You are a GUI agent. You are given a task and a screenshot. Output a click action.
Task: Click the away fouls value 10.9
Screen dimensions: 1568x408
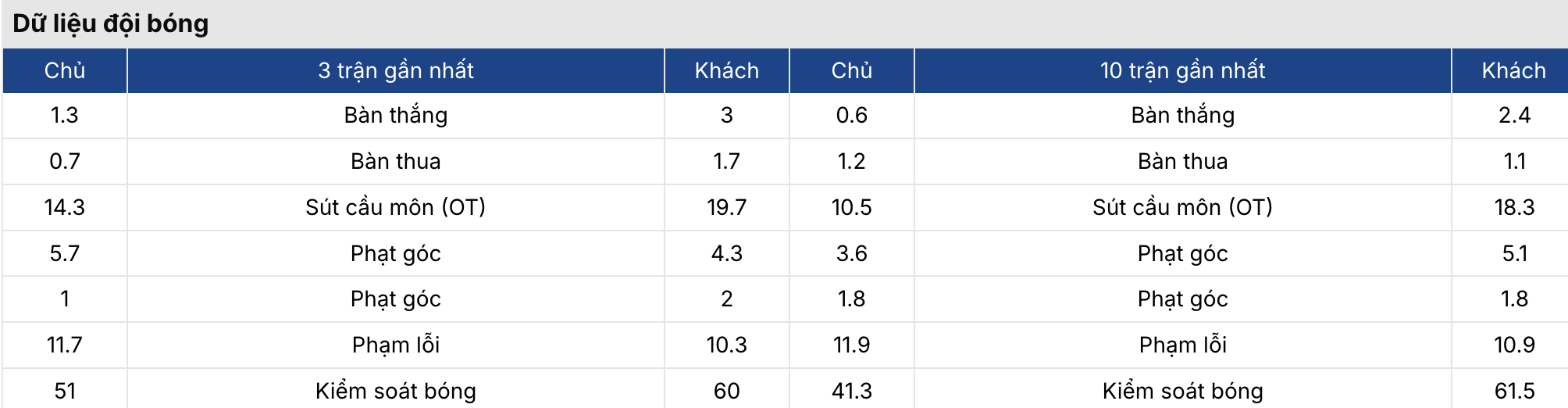pos(1513,345)
